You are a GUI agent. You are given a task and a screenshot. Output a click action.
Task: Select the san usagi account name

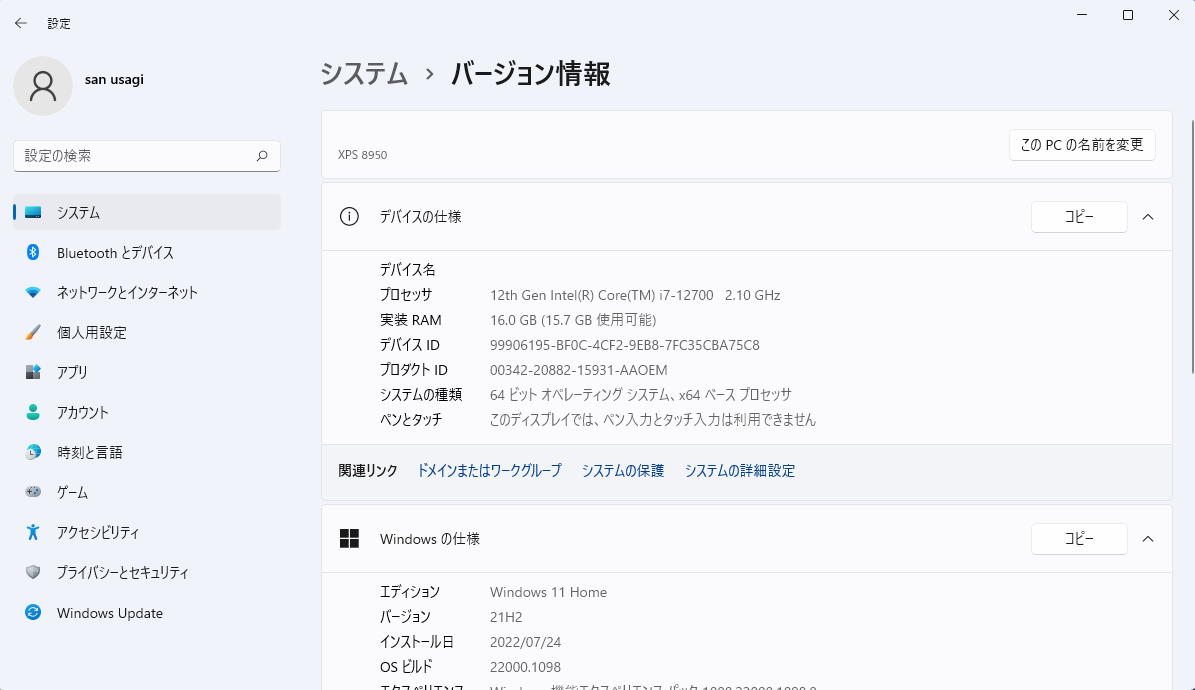click(114, 79)
